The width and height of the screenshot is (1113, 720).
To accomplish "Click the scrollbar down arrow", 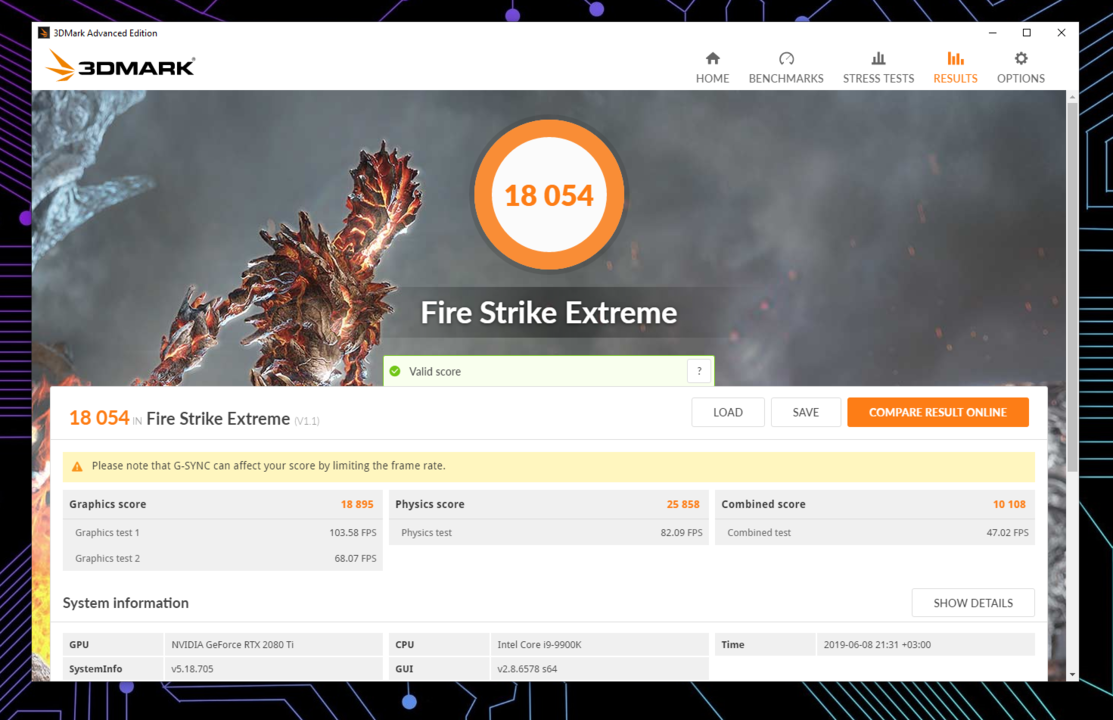I will pos(1072,675).
